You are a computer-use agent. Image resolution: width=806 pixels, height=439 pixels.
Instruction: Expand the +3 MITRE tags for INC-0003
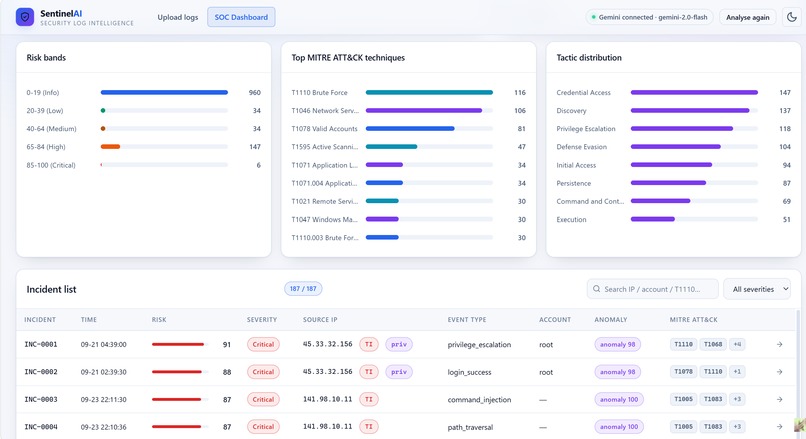click(x=737, y=399)
